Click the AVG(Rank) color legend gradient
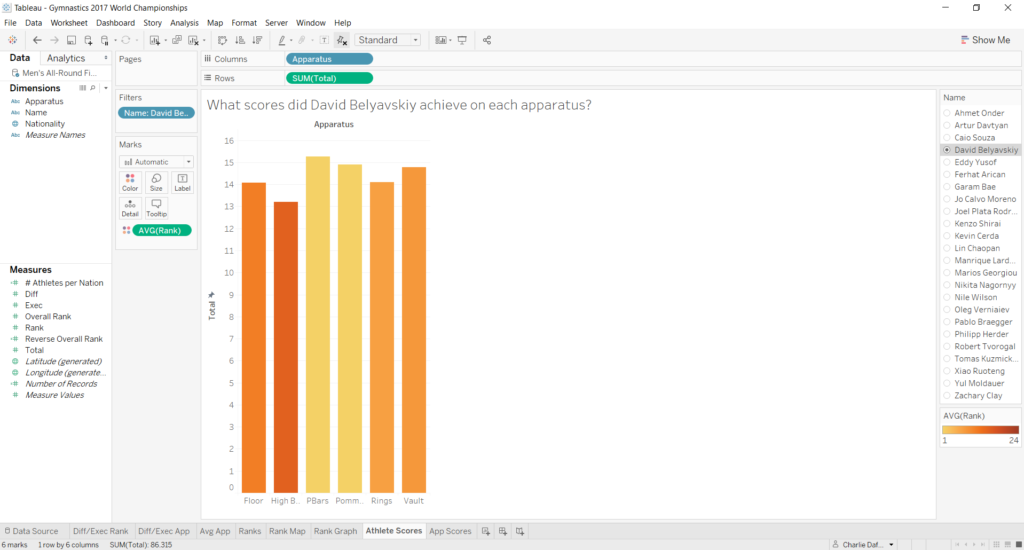The width and height of the screenshot is (1024, 550). (x=980, y=429)
